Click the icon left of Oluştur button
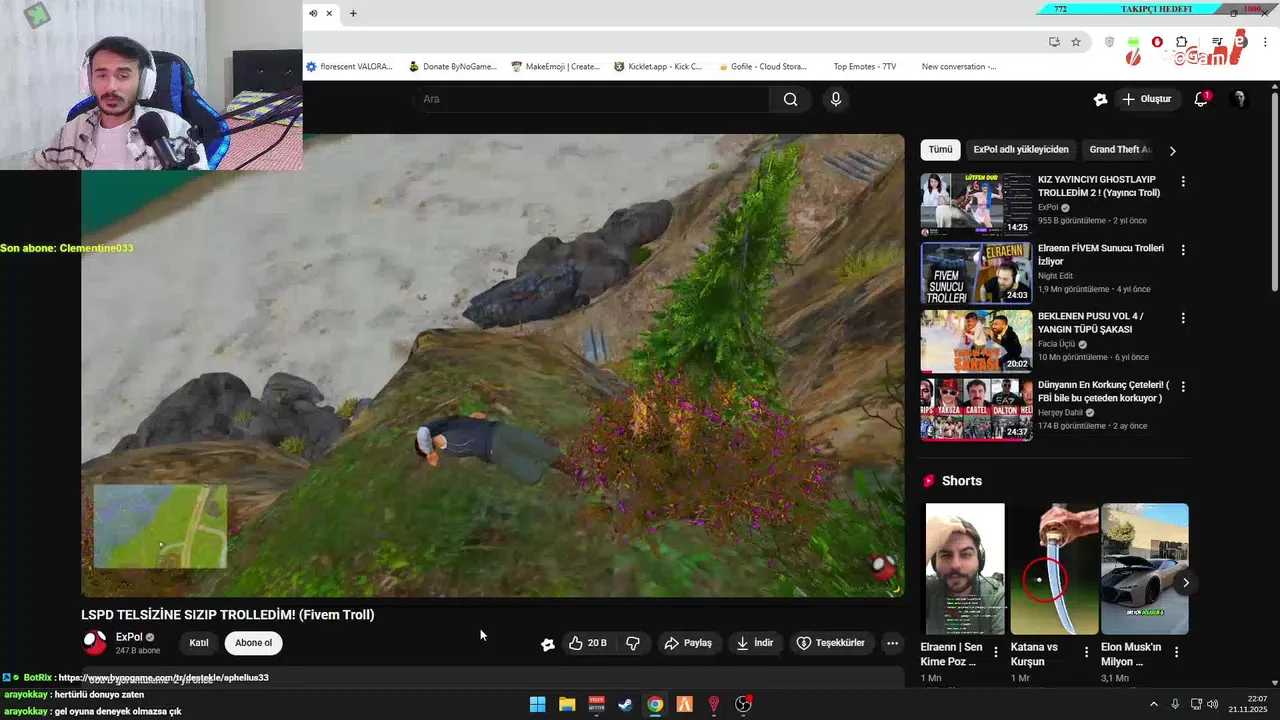 pos(1100,99)
